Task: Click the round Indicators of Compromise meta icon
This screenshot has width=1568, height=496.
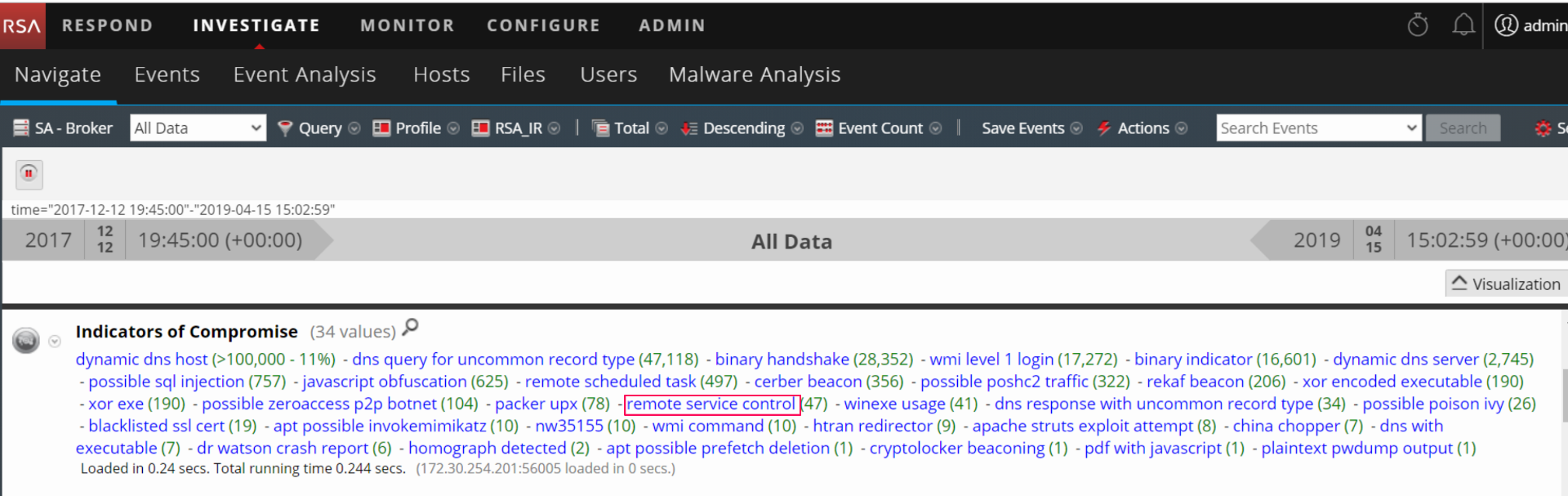Action: 26,340
